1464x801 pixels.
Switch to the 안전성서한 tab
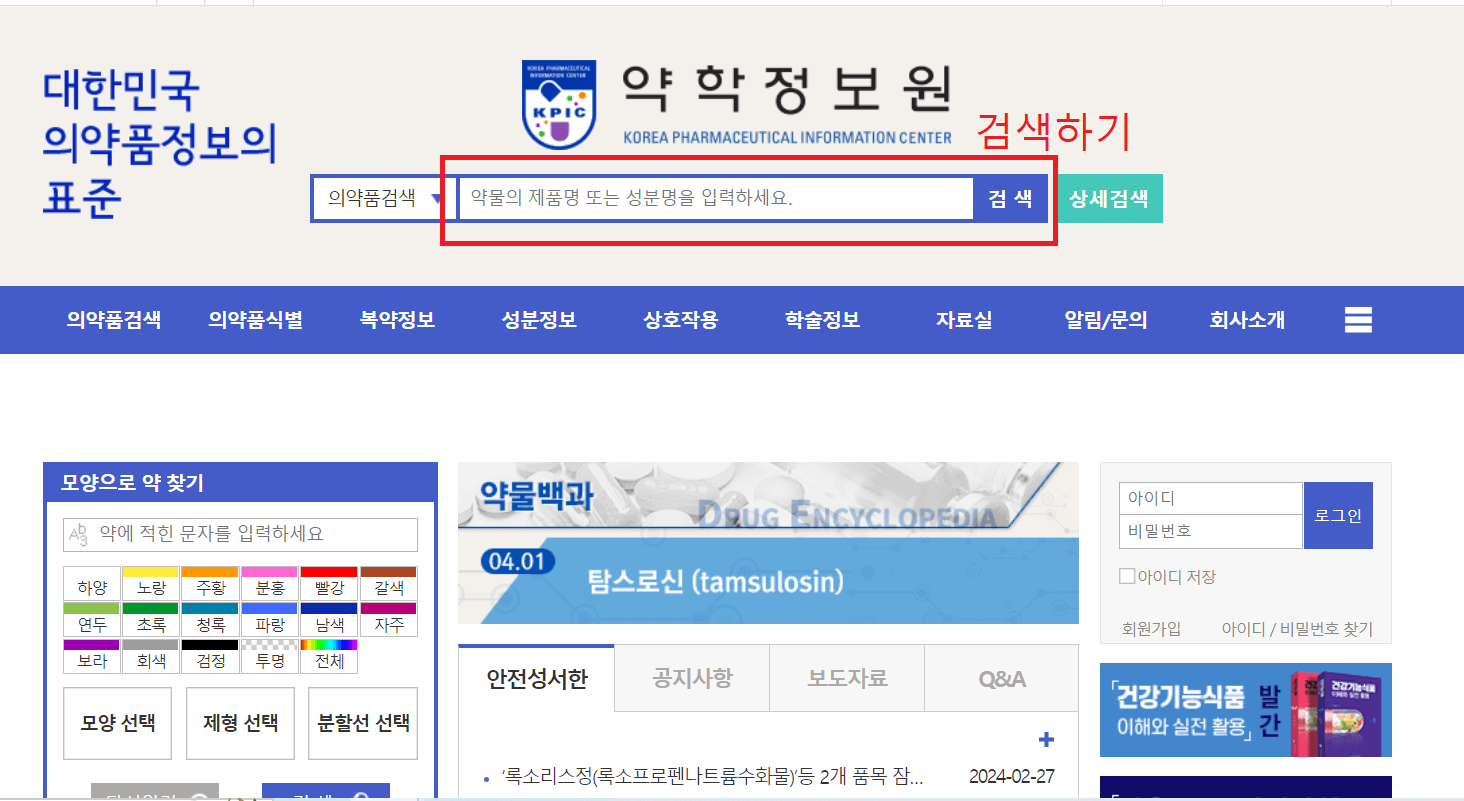click(537, 678)
